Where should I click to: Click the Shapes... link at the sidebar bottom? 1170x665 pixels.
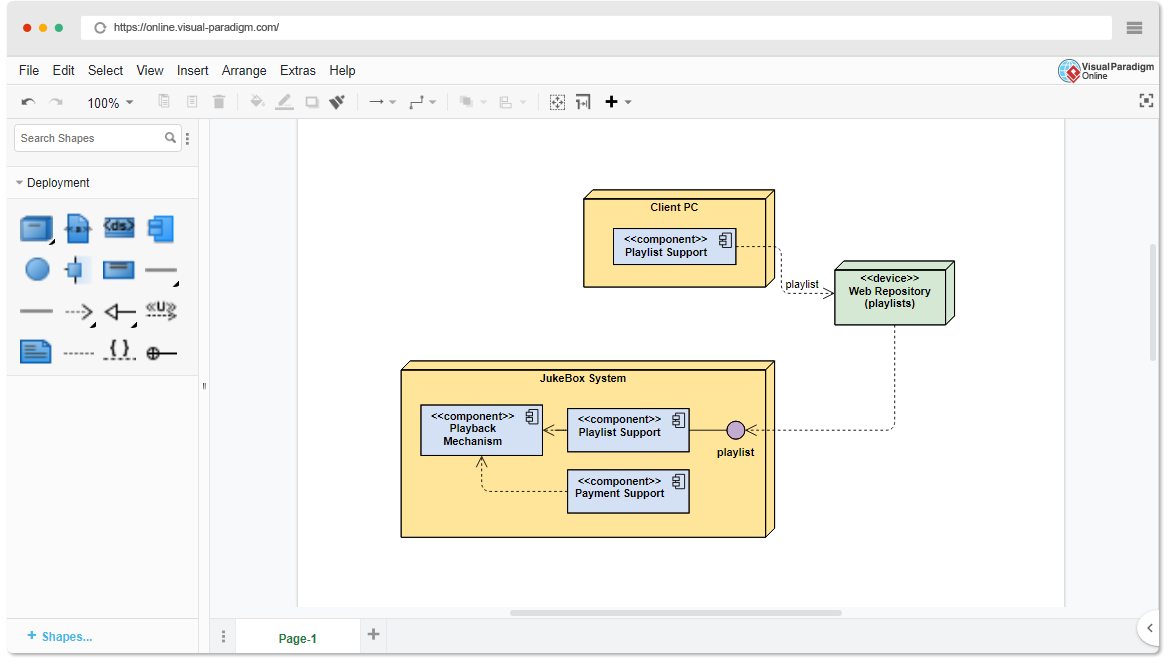click(x=60, y=636)
